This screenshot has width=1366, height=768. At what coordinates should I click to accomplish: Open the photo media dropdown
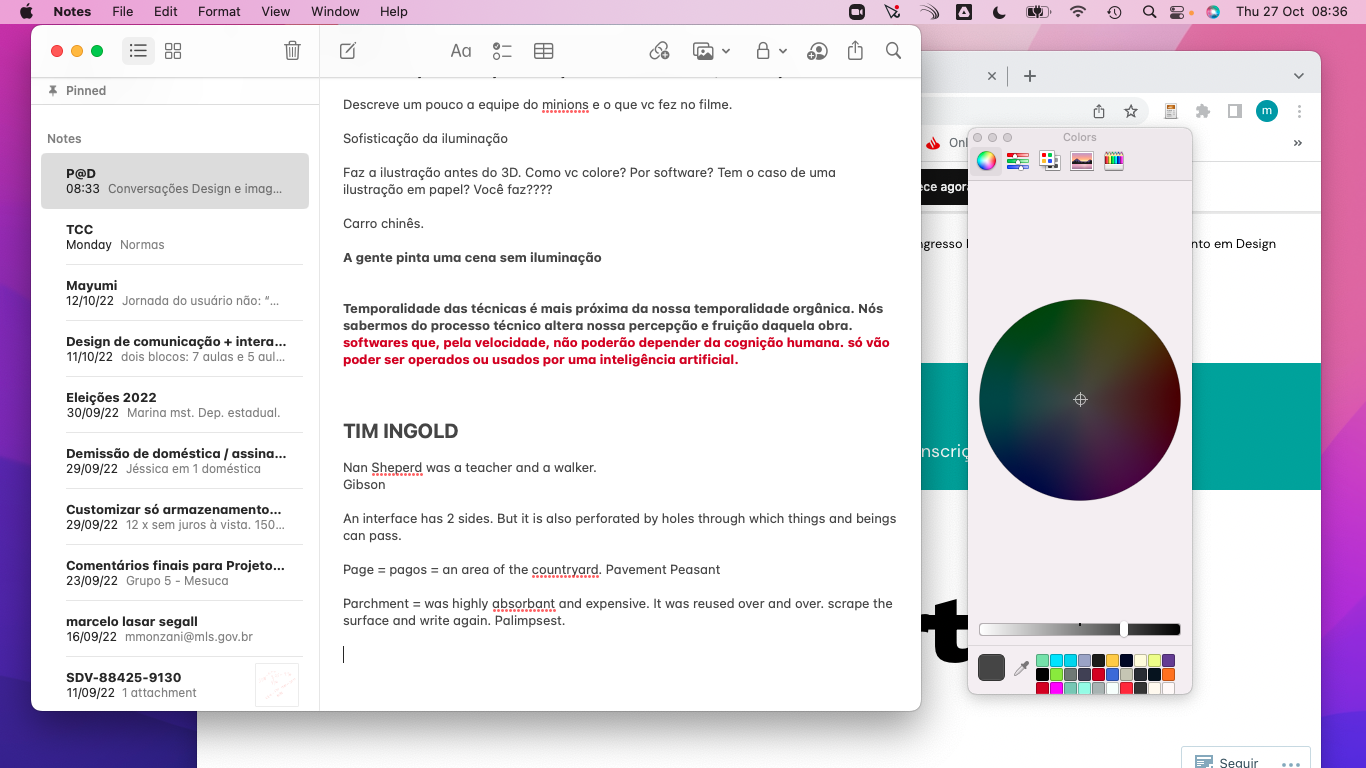tap(711, 51)
